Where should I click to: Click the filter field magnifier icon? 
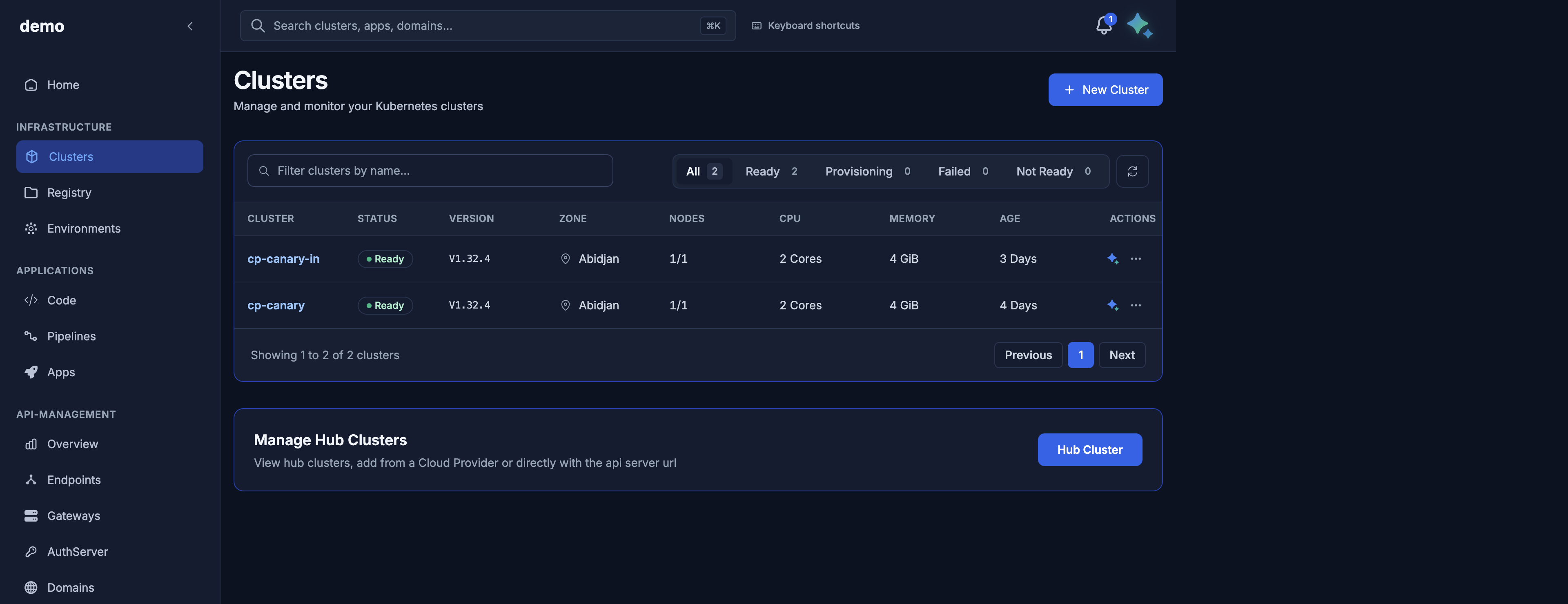click(x=263, y=170)
